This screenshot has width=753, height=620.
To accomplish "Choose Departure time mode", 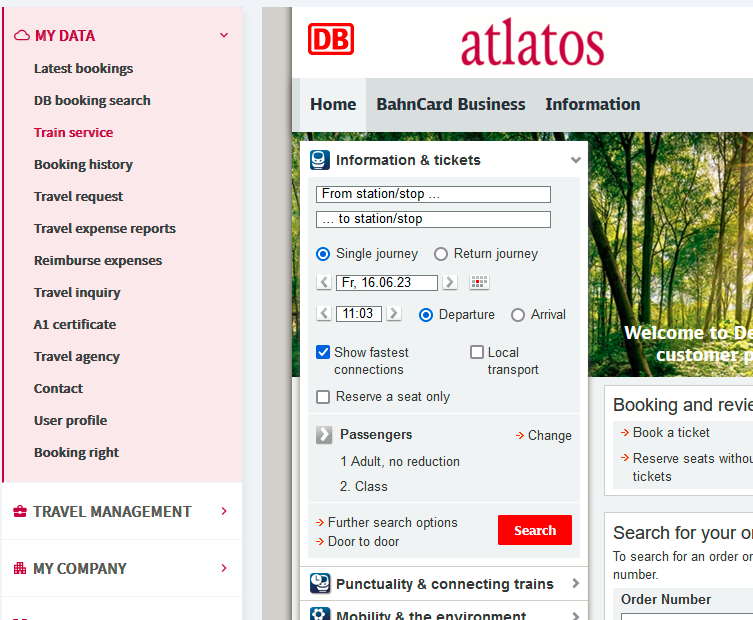I will [426, 315].
